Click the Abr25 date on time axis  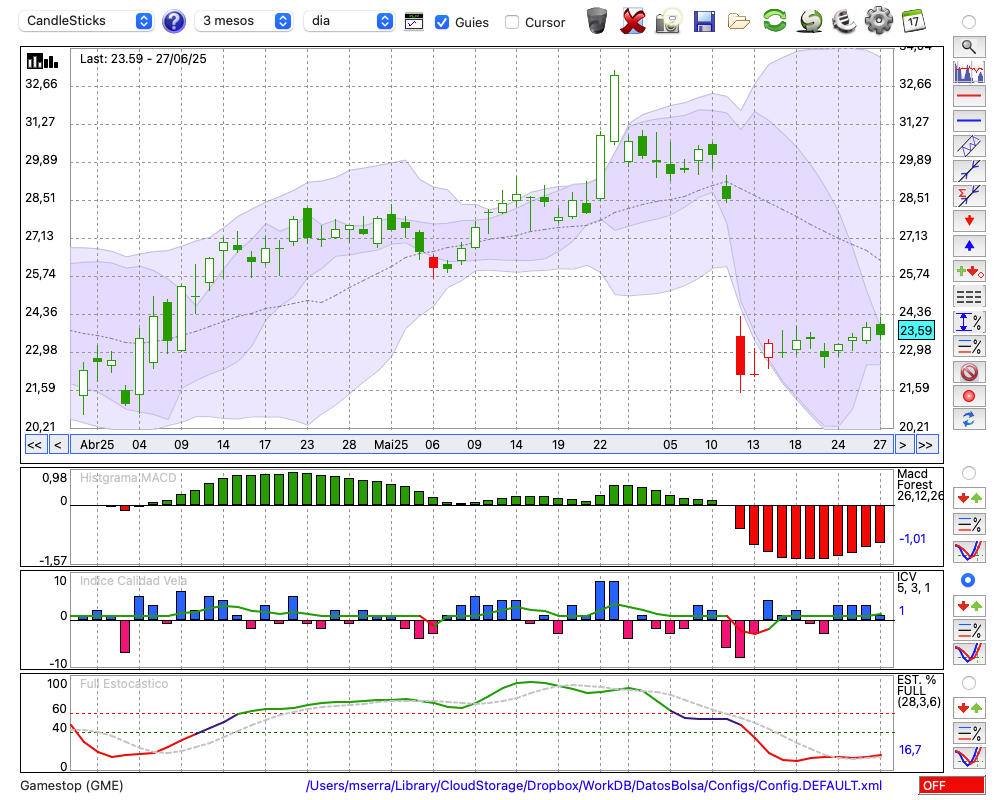(x=97, y=445)
